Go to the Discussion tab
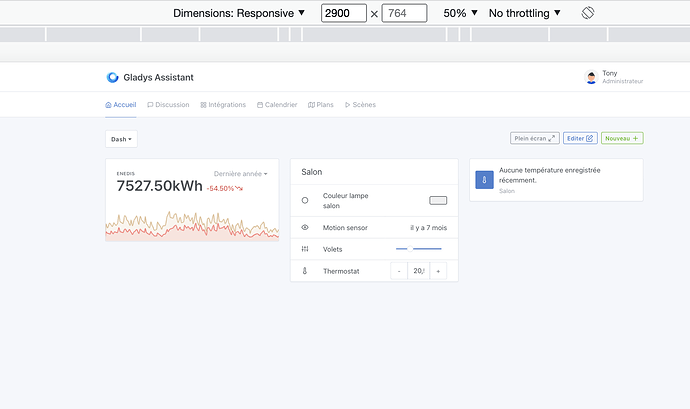Image resolution: width=690 pixels, height=409 pixels. tap(168, 104)
